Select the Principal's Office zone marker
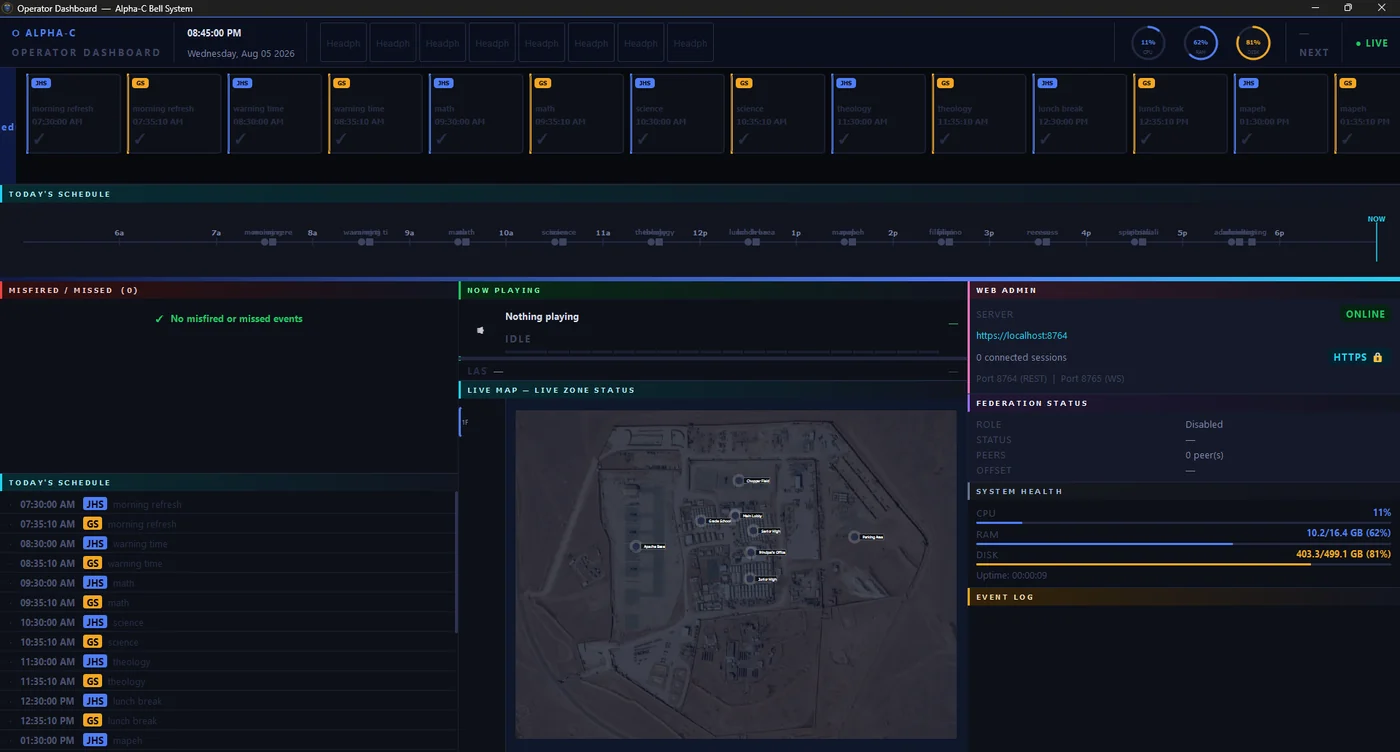This screenshot has height=752, width=1400. pos(750,552)
